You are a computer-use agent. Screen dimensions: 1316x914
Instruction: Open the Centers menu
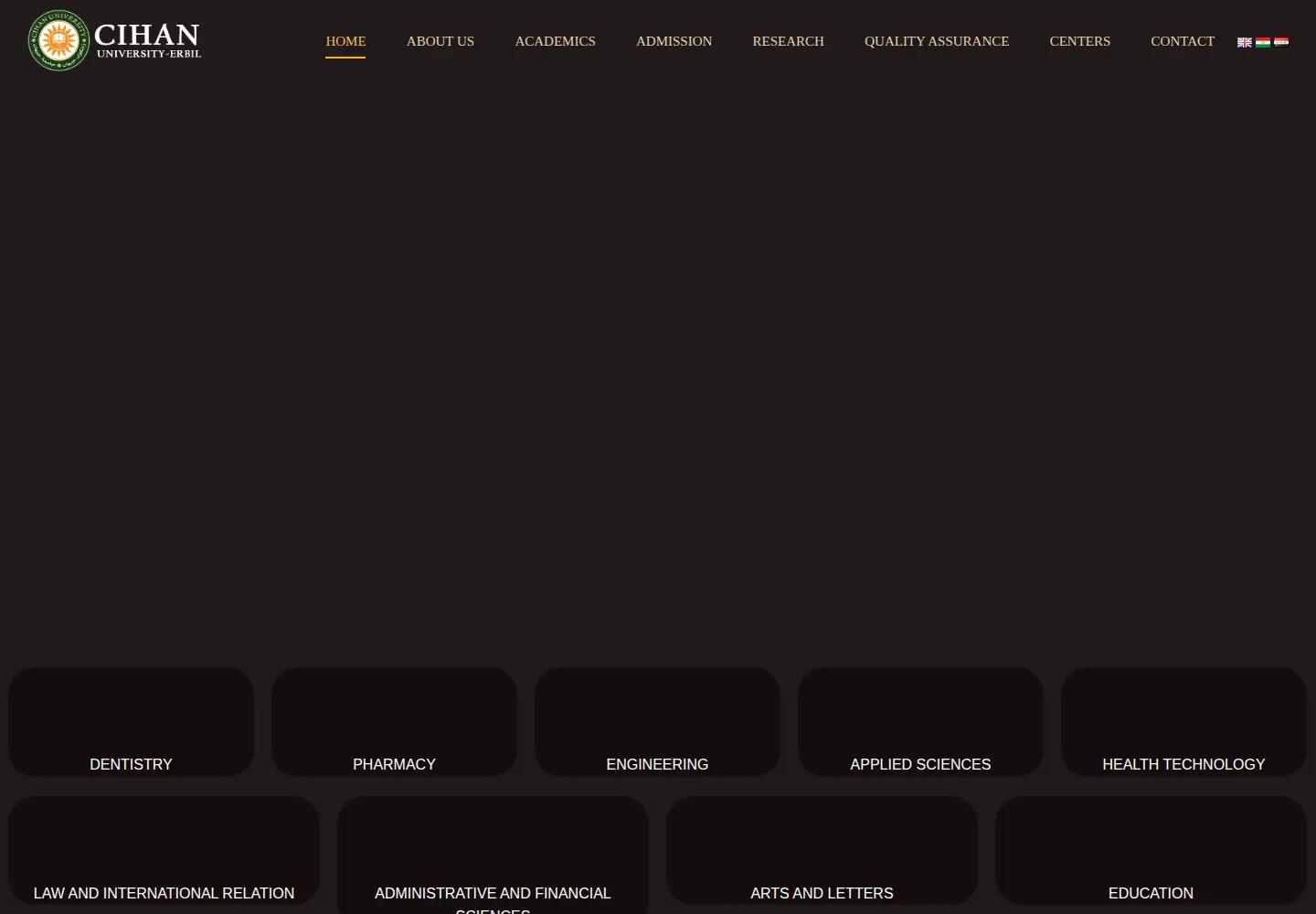pyautogui.click(x=1079, y=41)
